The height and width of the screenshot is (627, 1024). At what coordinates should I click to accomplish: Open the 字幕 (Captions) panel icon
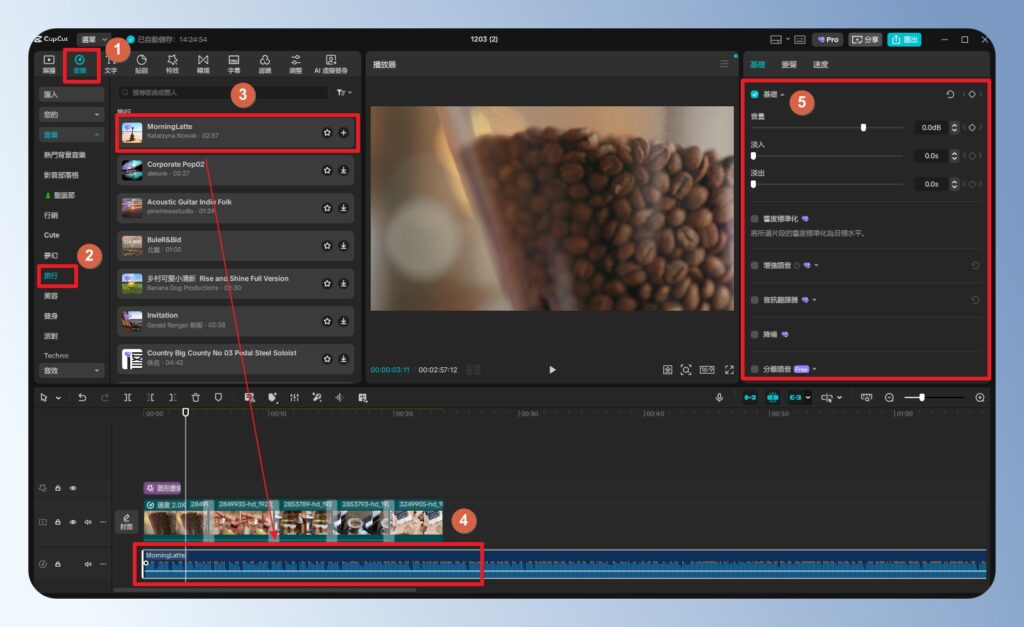(233, 62)
